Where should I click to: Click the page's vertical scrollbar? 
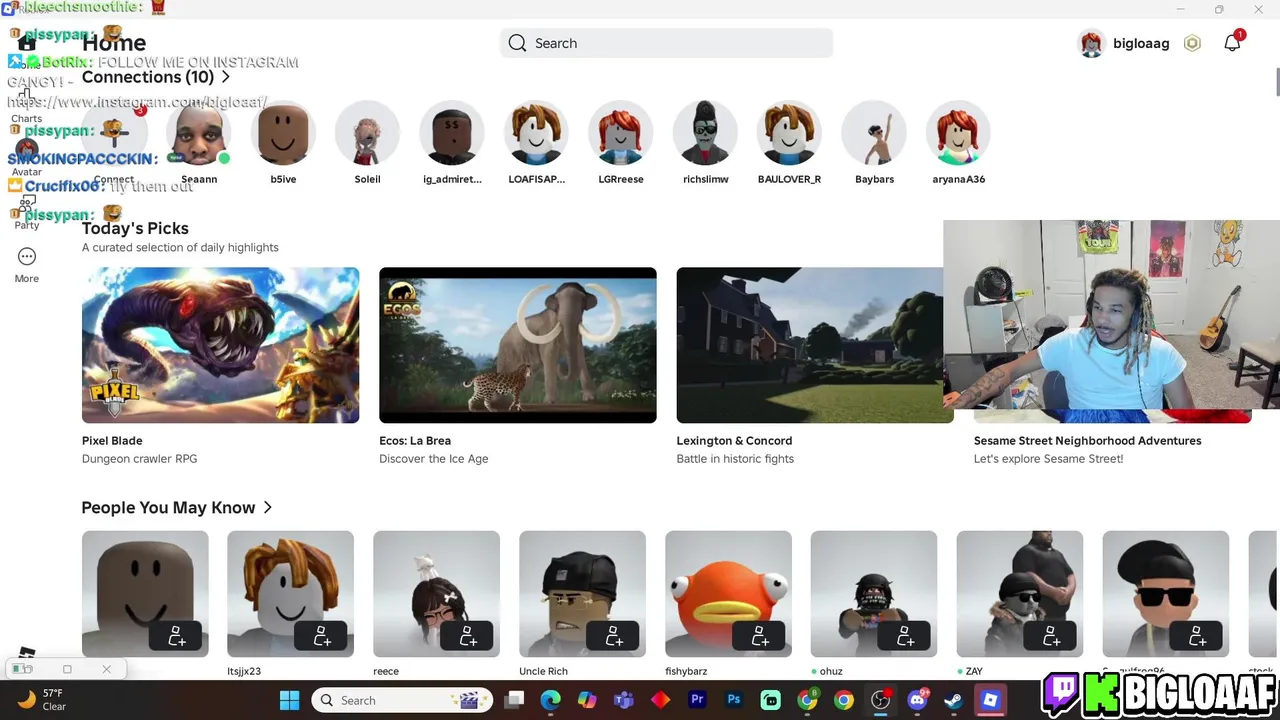point(1276,82)
